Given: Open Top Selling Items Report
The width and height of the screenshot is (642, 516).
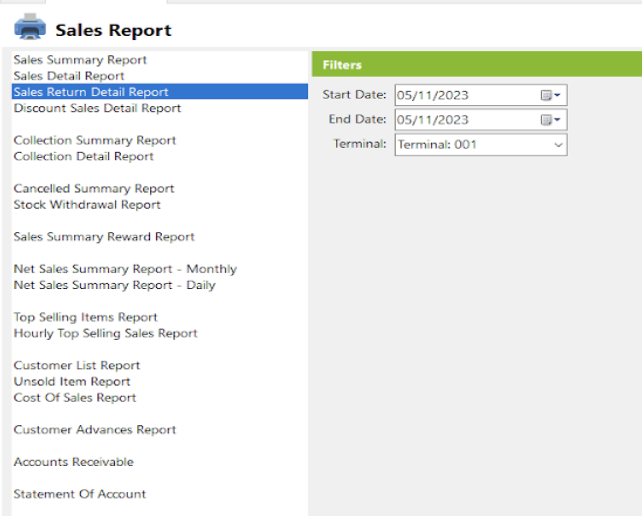Looking at the screenshot, I should 86,317.
